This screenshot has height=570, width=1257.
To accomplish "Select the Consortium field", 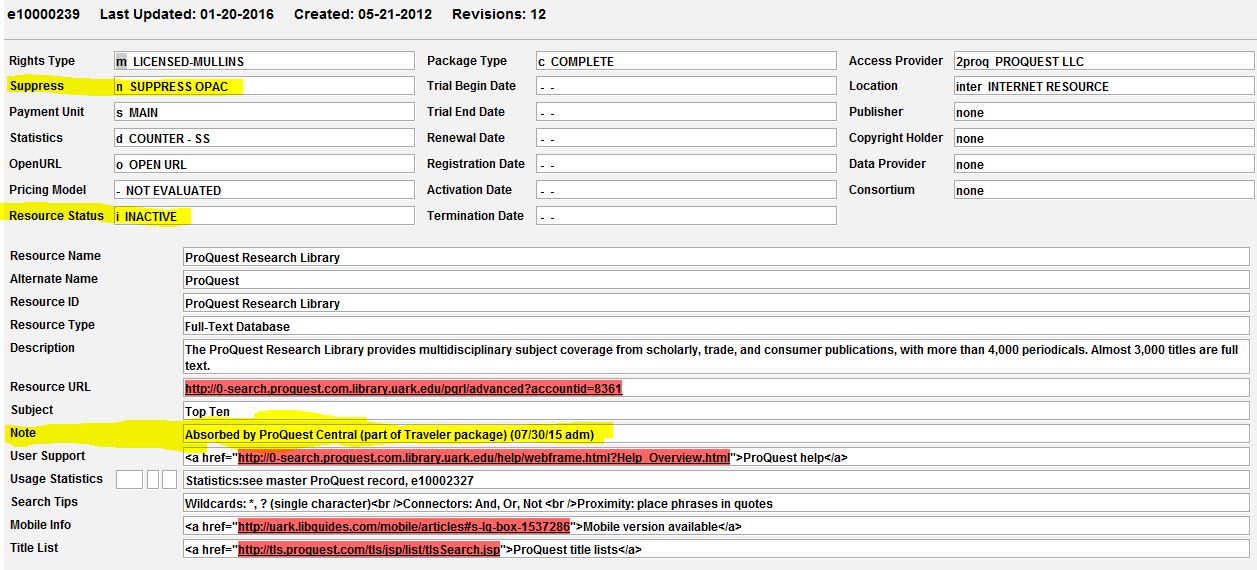I will [x=1104, y=190].
